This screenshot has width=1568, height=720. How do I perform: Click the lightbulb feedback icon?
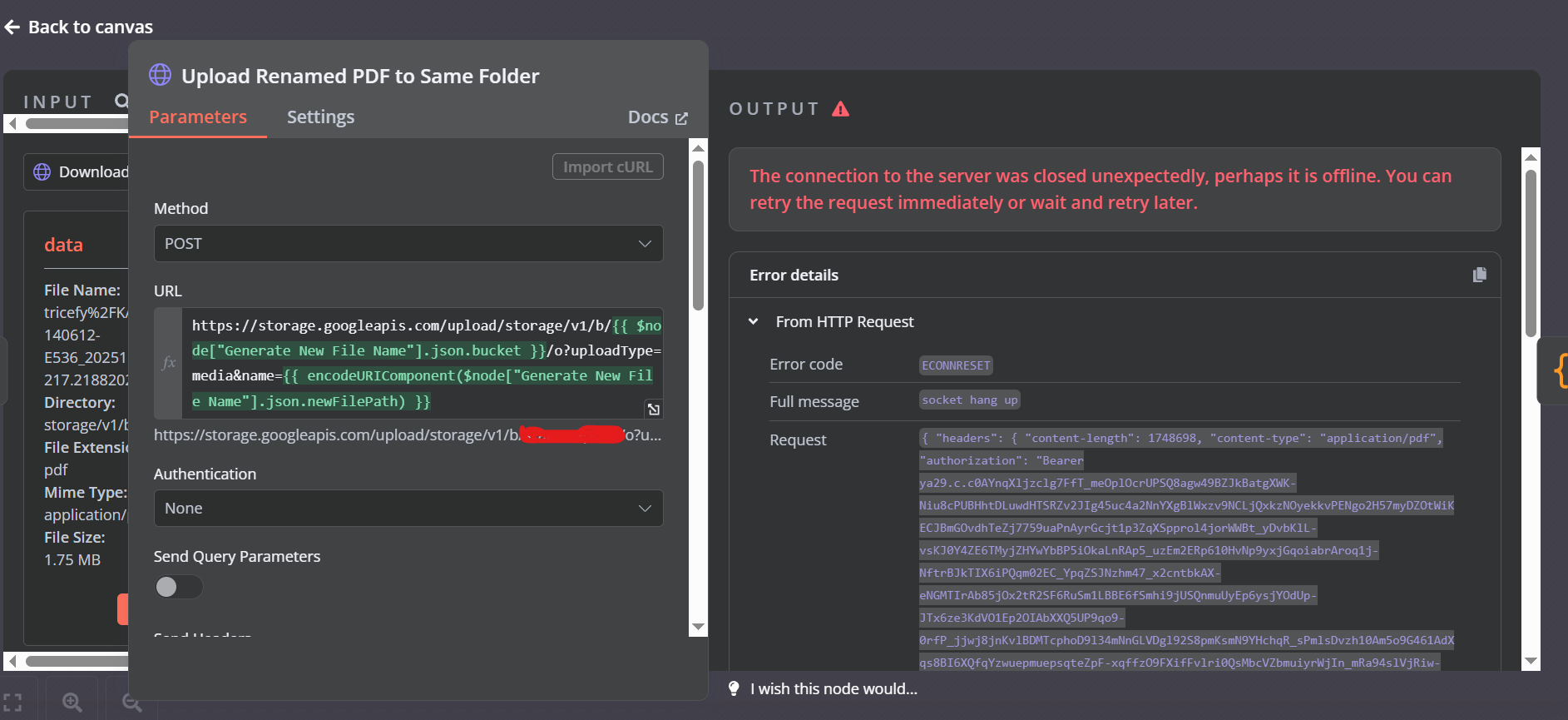[734, 688]
